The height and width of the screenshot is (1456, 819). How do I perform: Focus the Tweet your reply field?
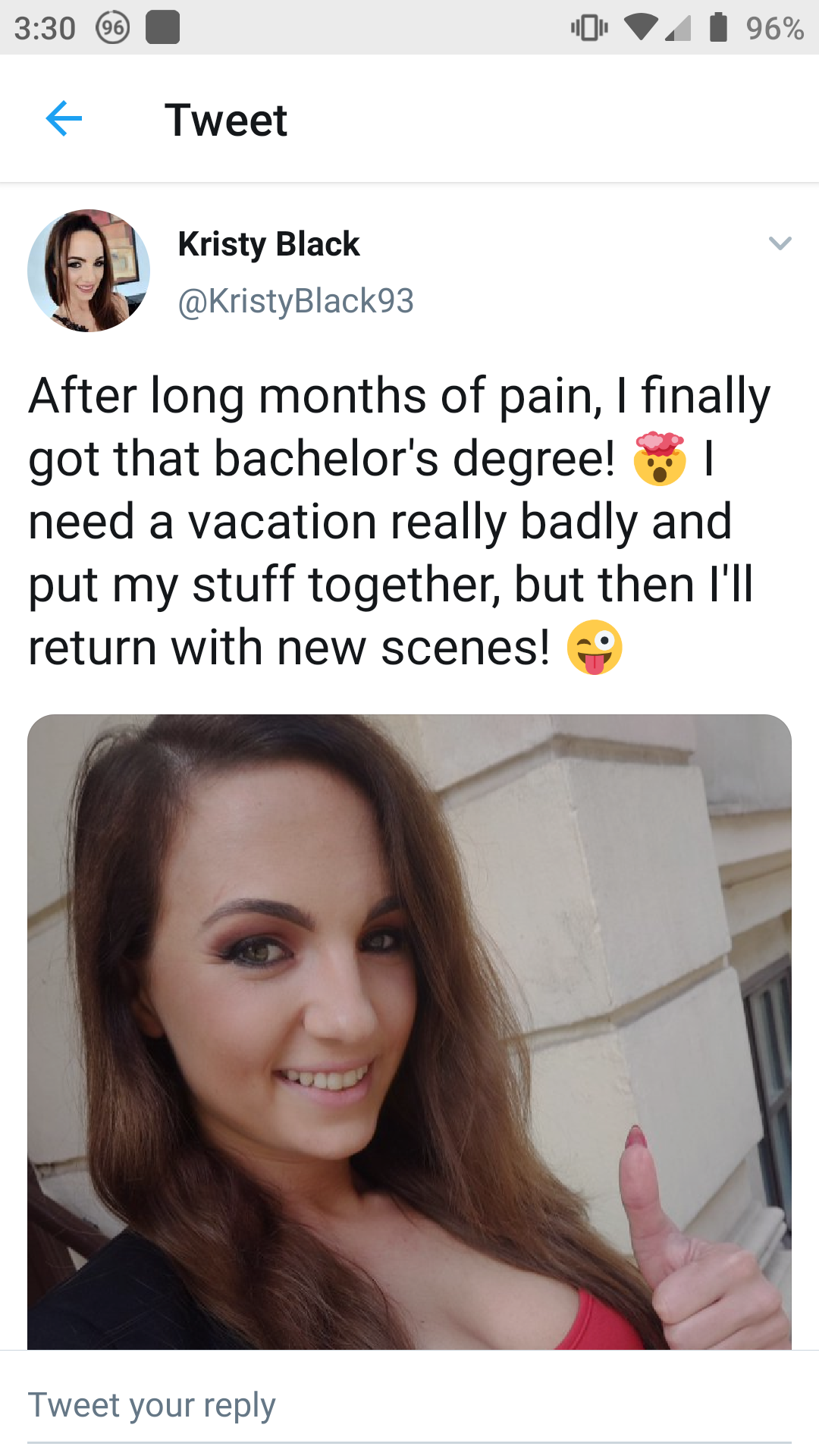pyautogui.click(x=409, y=1405)
